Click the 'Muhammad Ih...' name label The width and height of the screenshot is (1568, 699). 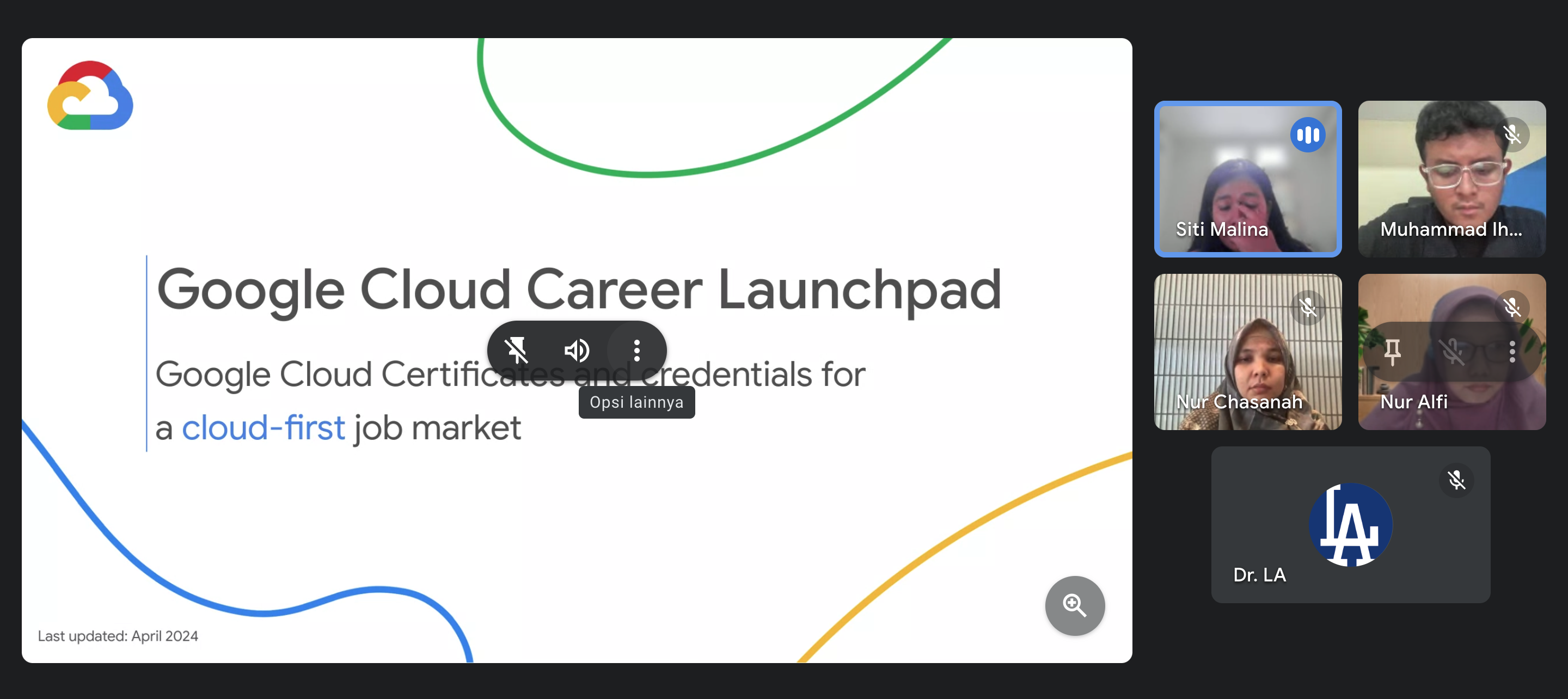1451,229
